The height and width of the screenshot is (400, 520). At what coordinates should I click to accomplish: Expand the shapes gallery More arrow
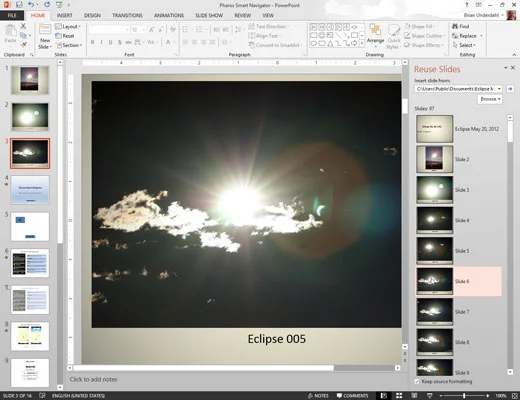362,43
